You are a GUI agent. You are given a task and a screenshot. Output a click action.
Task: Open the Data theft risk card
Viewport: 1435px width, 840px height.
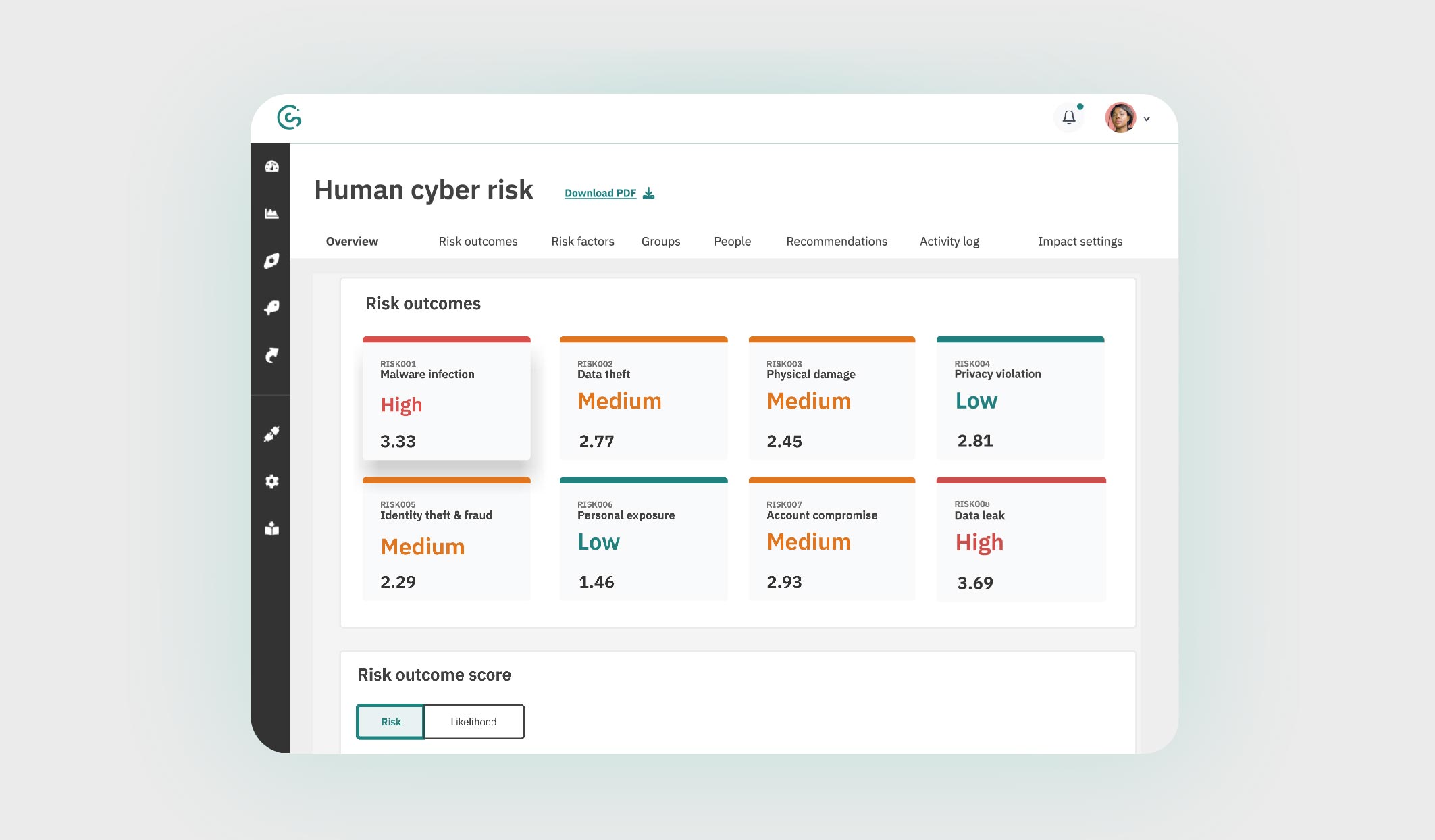point(644,398)
